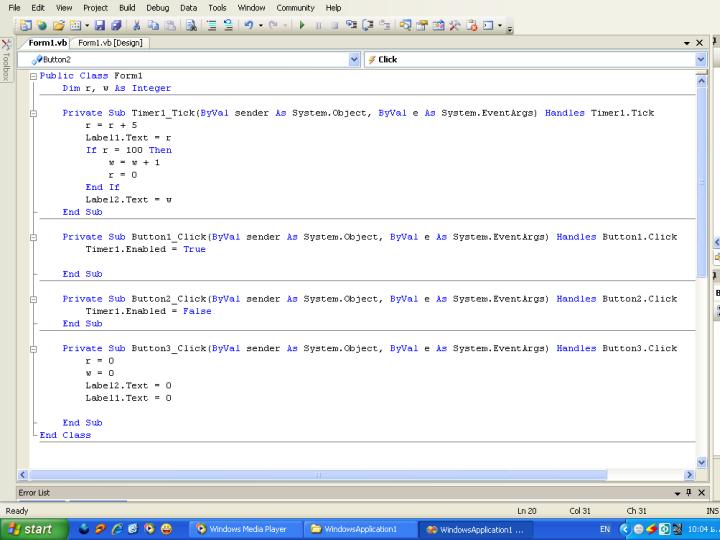Viewport: 720px width, 540px height.
Task: Click the Step Into toolbar icon
Action: (351, 25)
